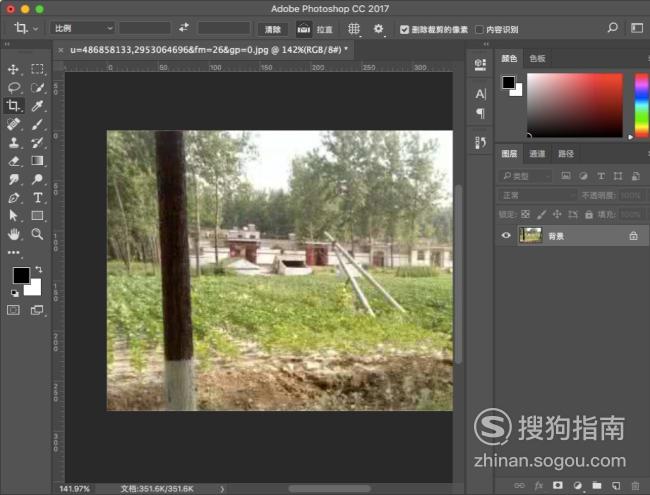Screen dimensions: 650x495
Task: Open the Edit Toolbar three-dots menu
Action: point(13,252)
